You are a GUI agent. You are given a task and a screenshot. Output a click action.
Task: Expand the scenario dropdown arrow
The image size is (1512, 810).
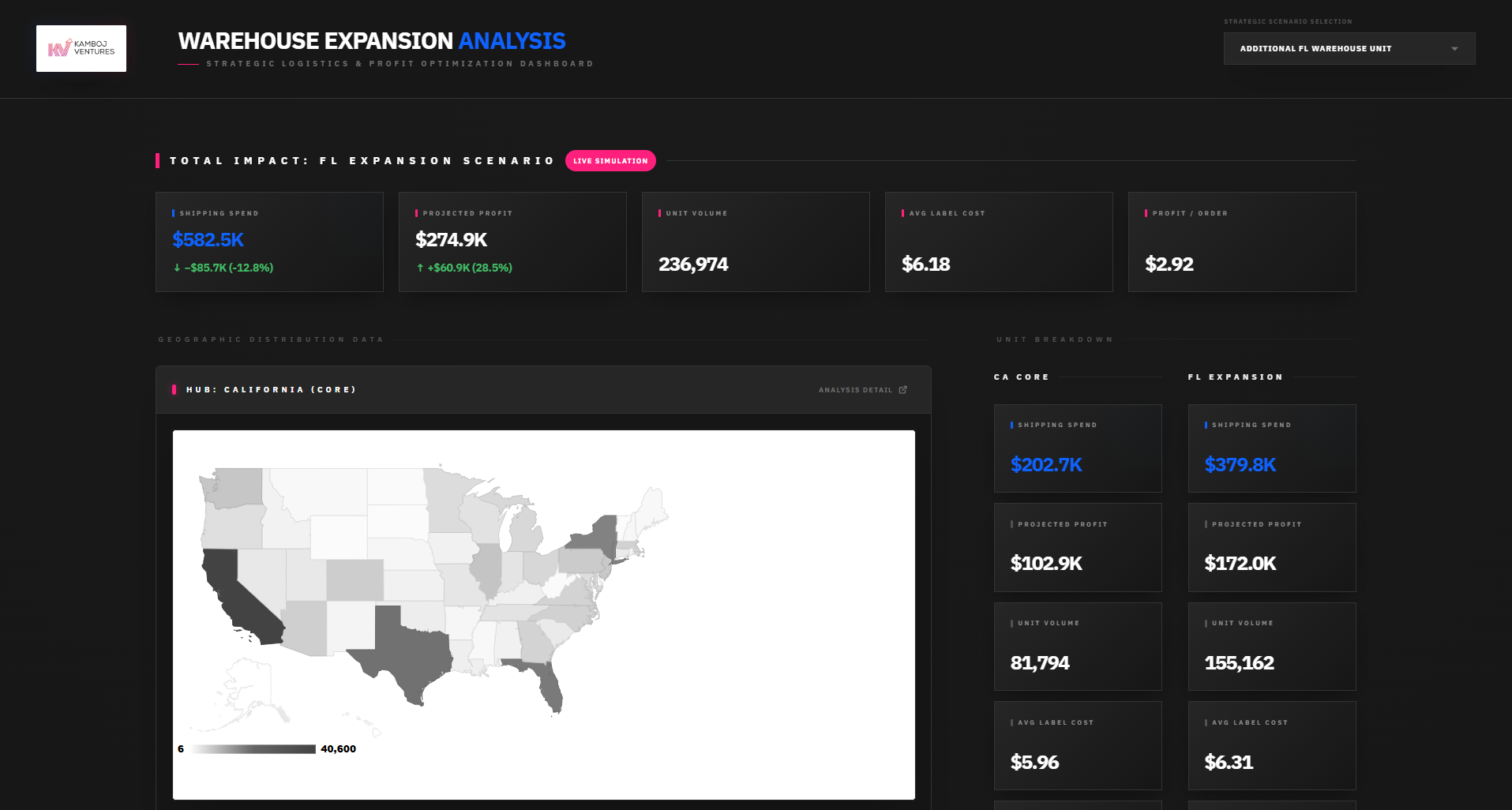1454,49
